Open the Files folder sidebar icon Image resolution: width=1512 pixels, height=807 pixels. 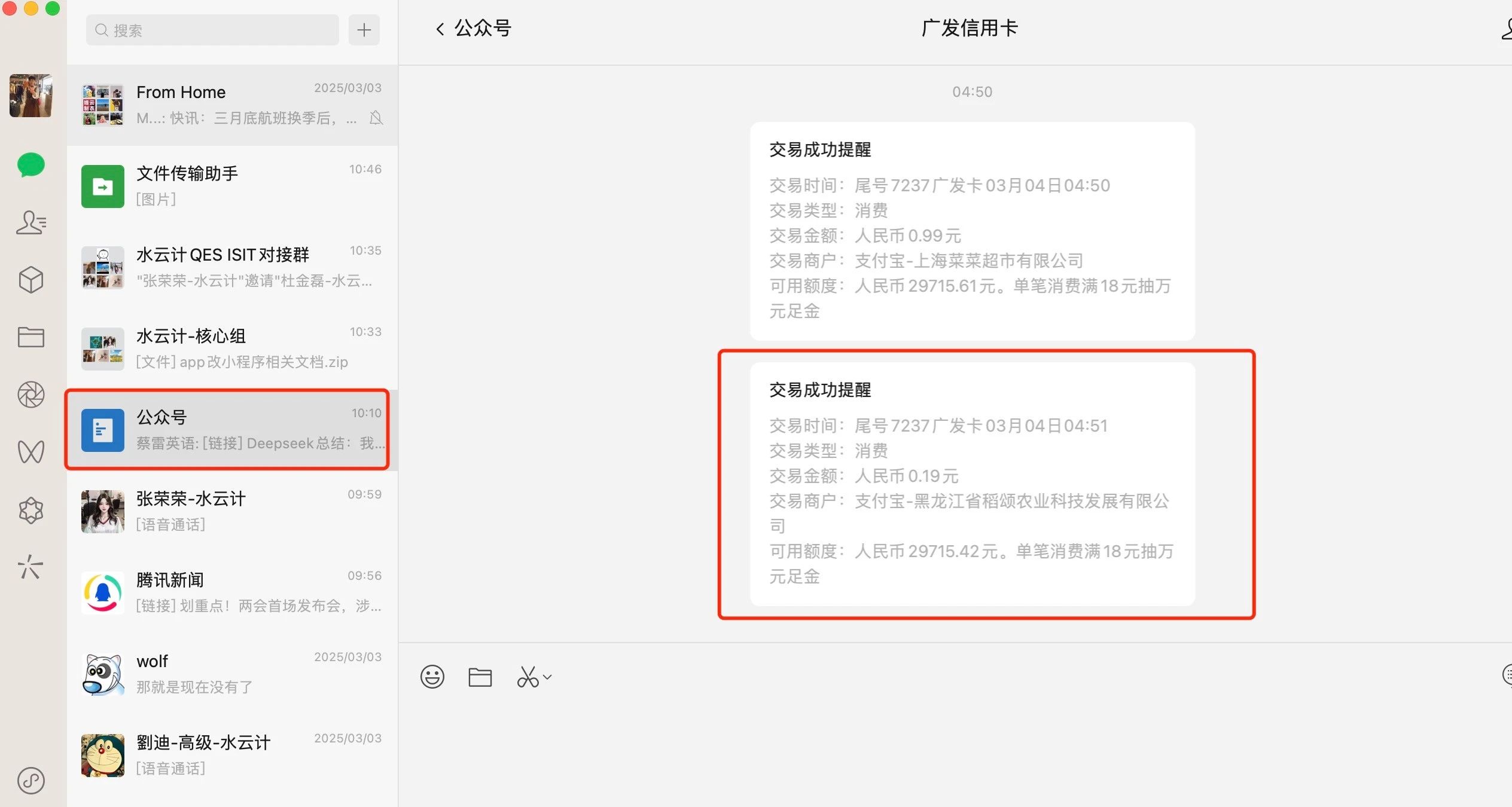[x=31, y=337]
